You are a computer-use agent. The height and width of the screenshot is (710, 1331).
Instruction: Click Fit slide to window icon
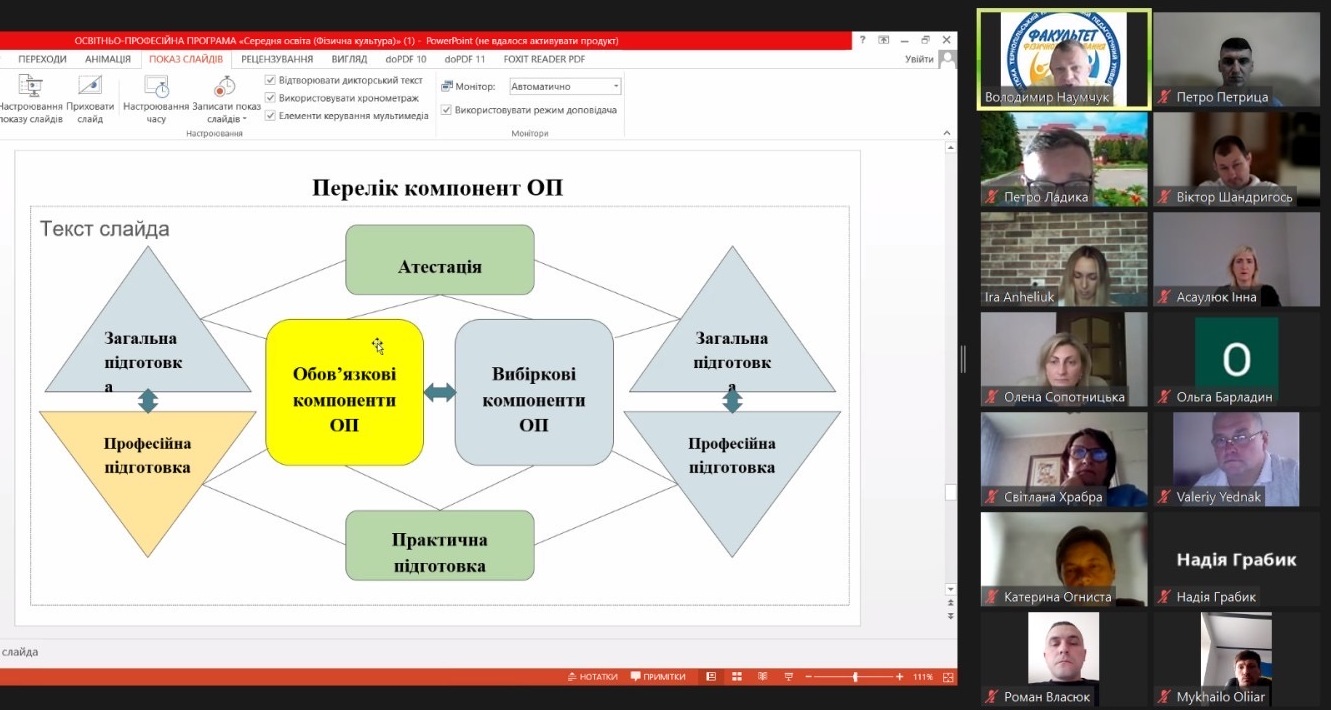pos(946,677)
